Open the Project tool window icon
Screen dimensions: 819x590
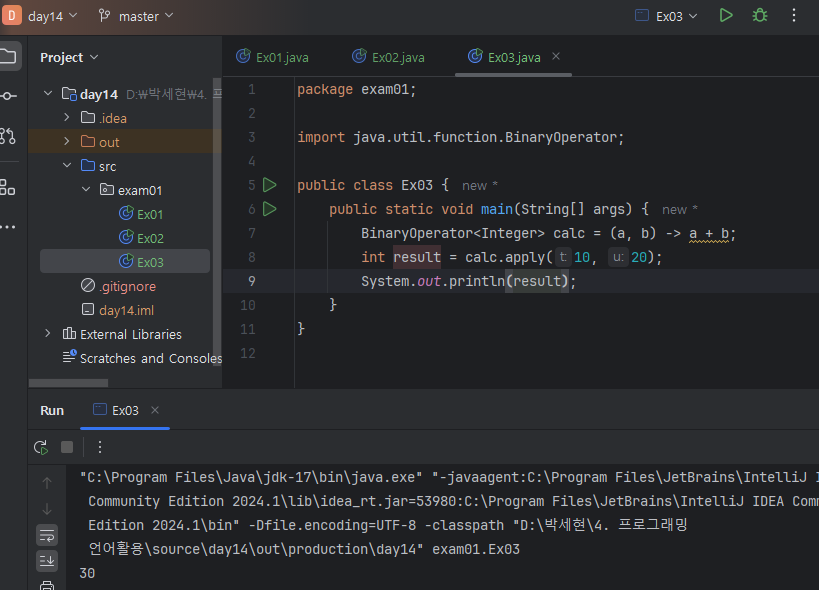[8, 56]
